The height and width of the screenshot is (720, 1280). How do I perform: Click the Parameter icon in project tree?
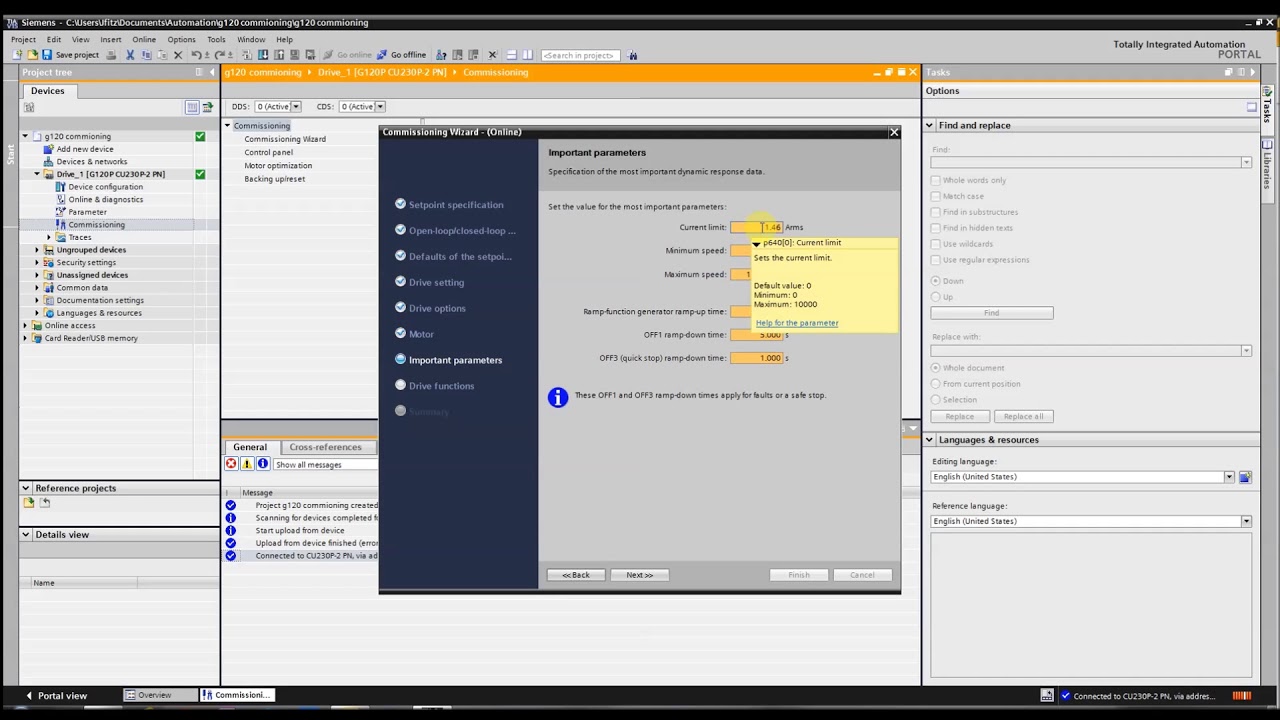(60, 212)
